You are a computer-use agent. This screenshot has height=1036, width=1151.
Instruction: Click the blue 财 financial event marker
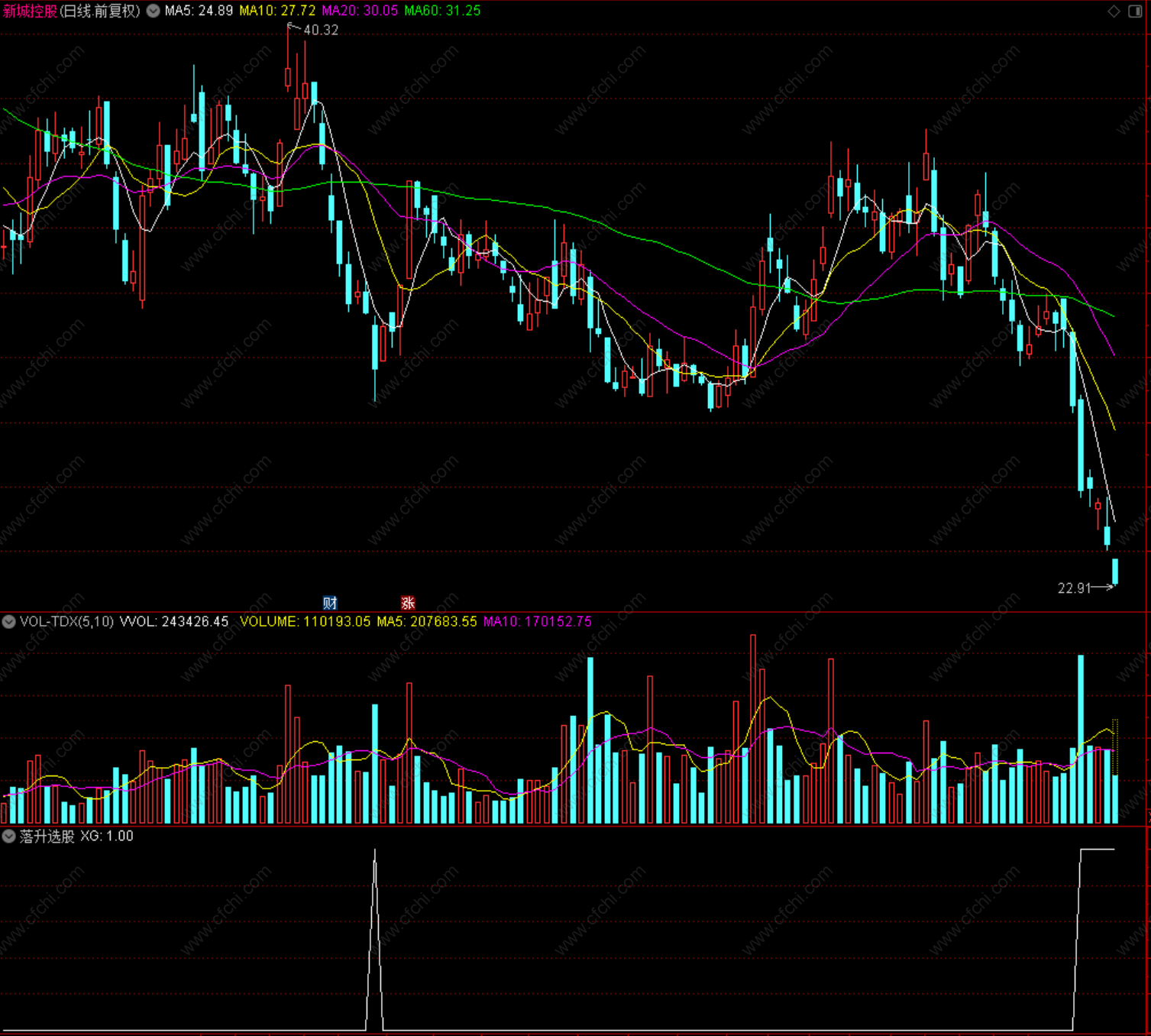click(330, 603)
